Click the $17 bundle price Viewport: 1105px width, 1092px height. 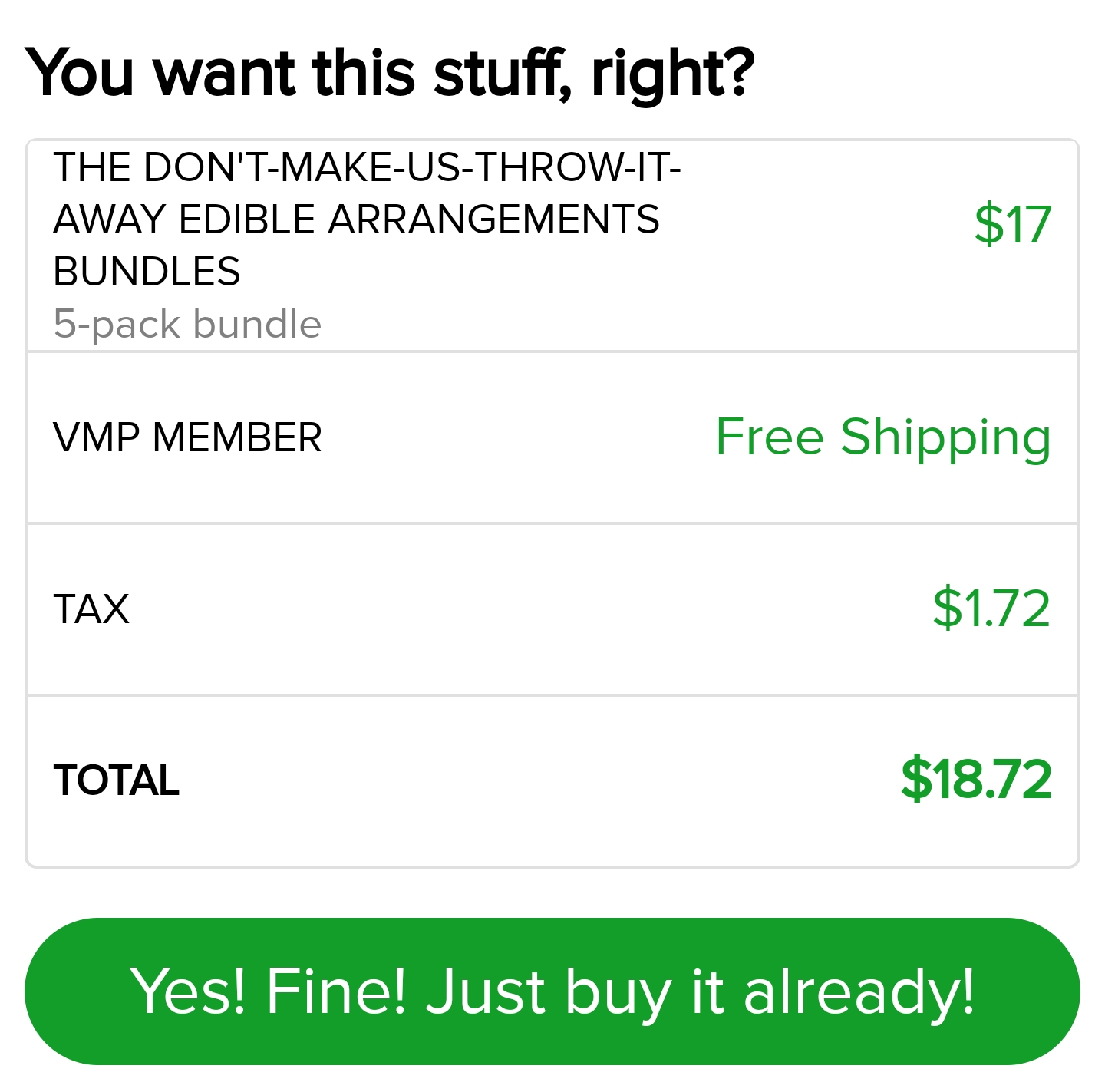(x=1012, y=225)
